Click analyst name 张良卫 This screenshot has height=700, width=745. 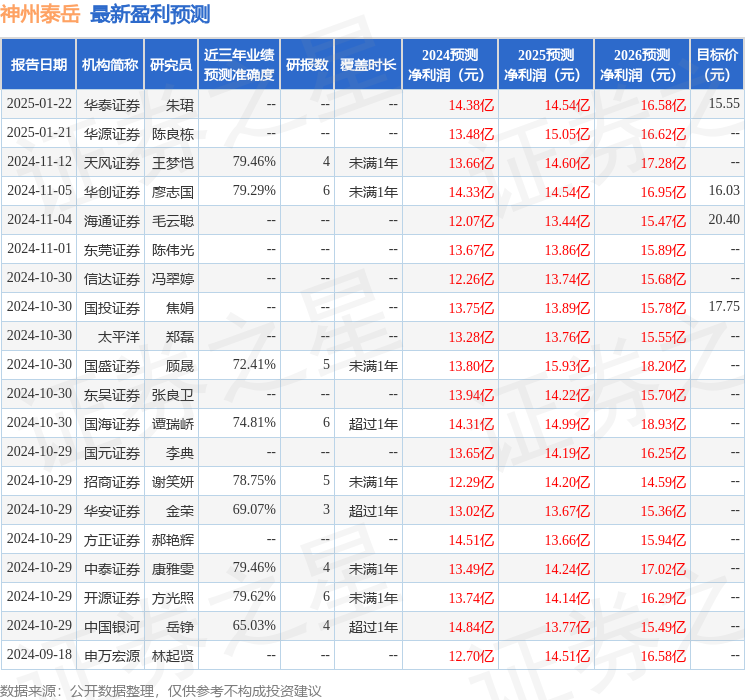point(173,395)
